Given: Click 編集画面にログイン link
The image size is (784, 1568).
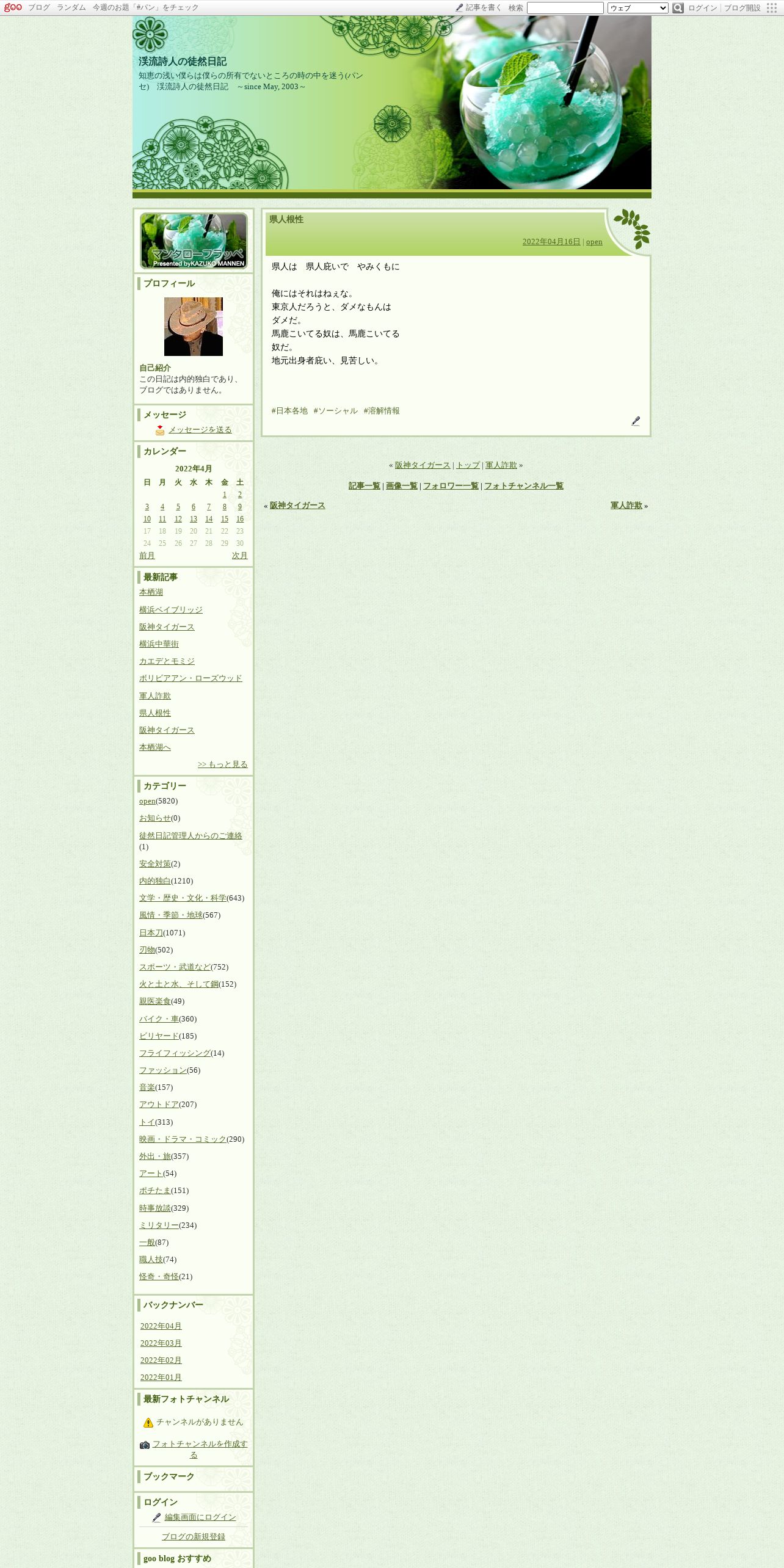Looking at the screenshot, I should point(200,1517).
